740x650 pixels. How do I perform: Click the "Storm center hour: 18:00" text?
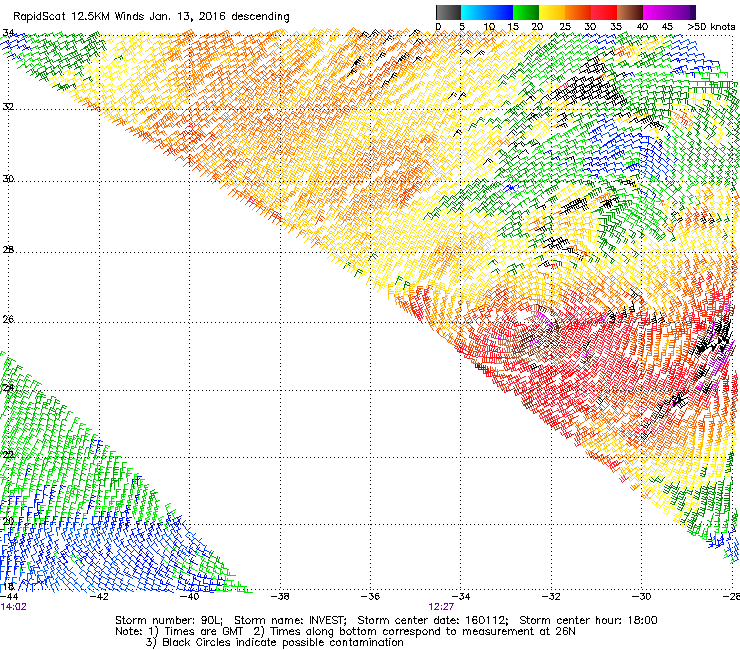coord(589,620)
